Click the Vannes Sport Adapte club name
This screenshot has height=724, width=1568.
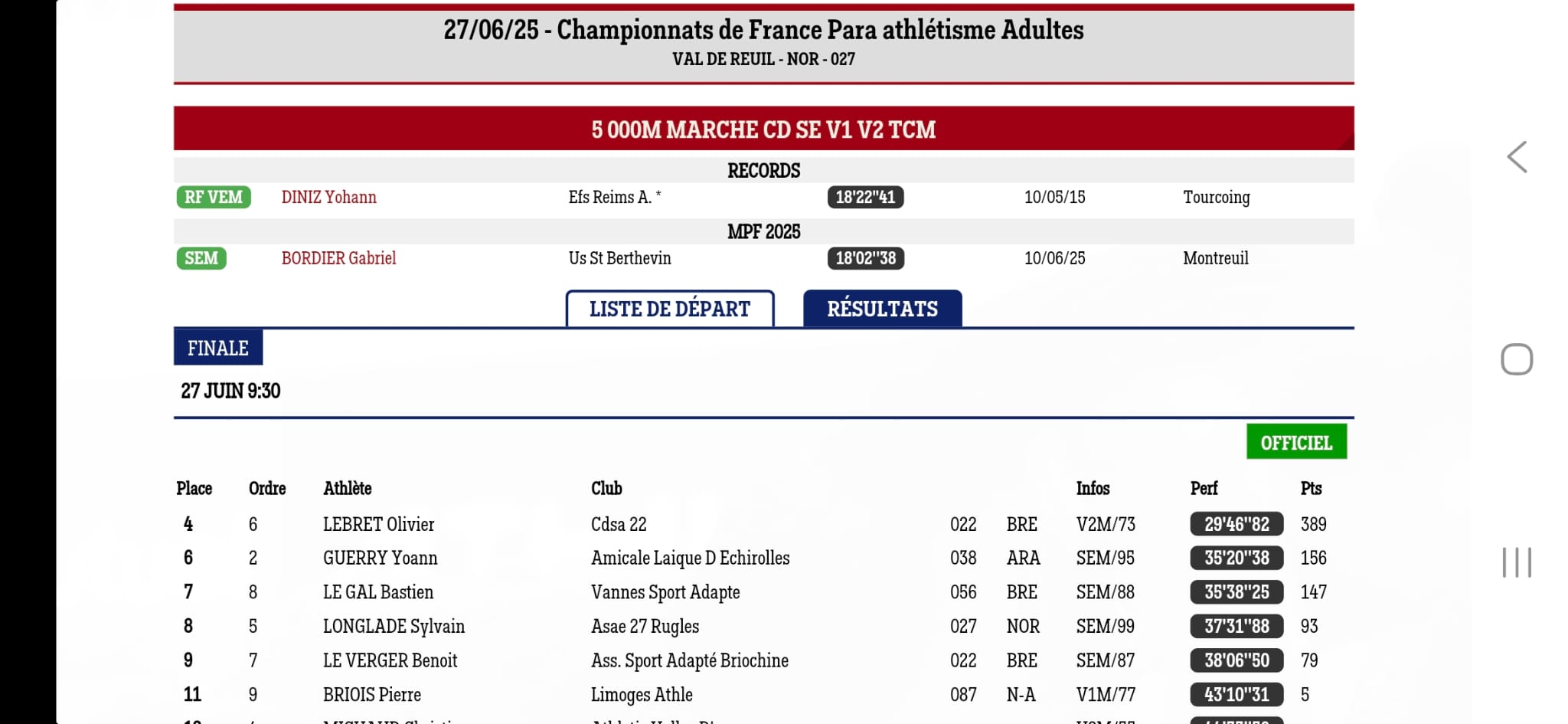665,592
